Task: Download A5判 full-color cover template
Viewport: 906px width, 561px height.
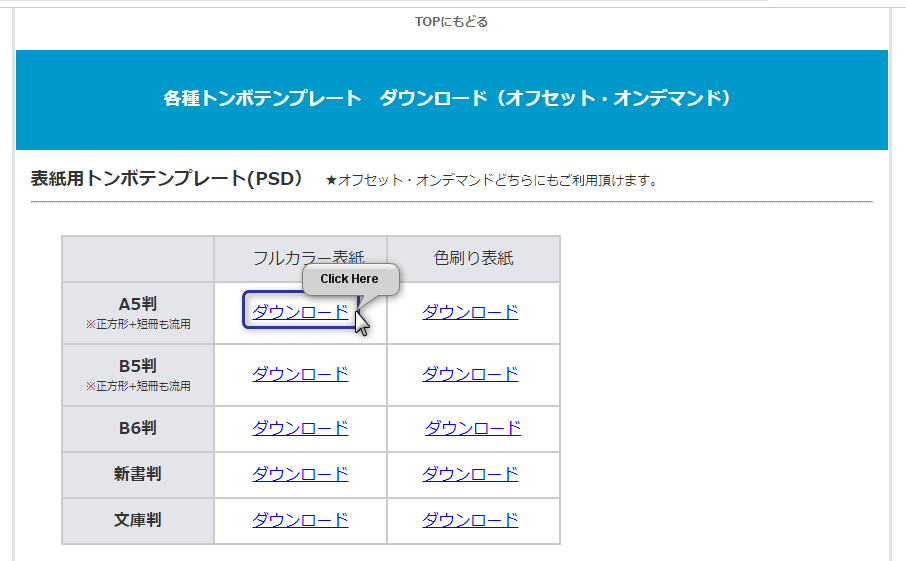Action: (300, 312)
